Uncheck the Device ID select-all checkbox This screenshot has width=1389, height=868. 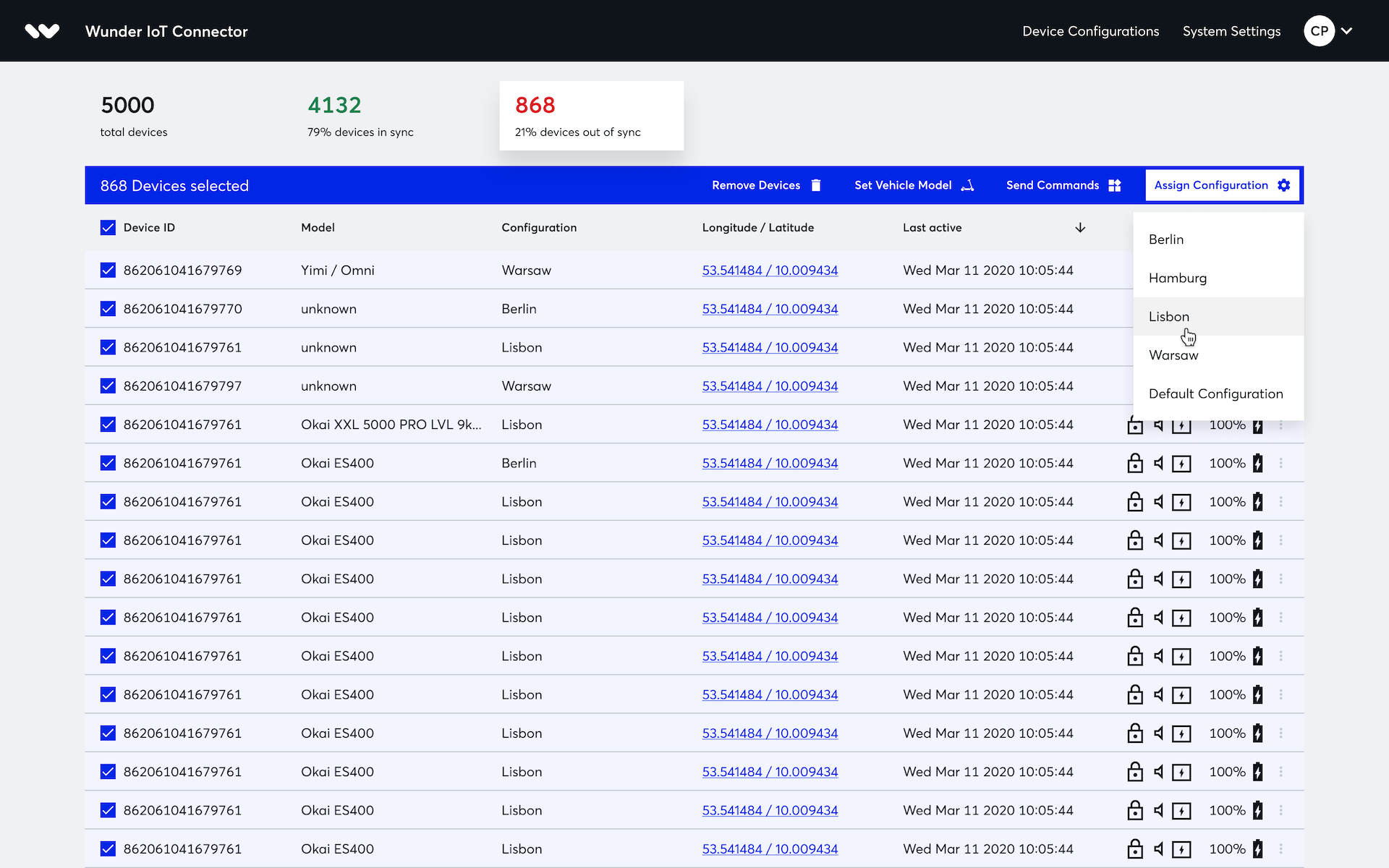tap(107, 227)
